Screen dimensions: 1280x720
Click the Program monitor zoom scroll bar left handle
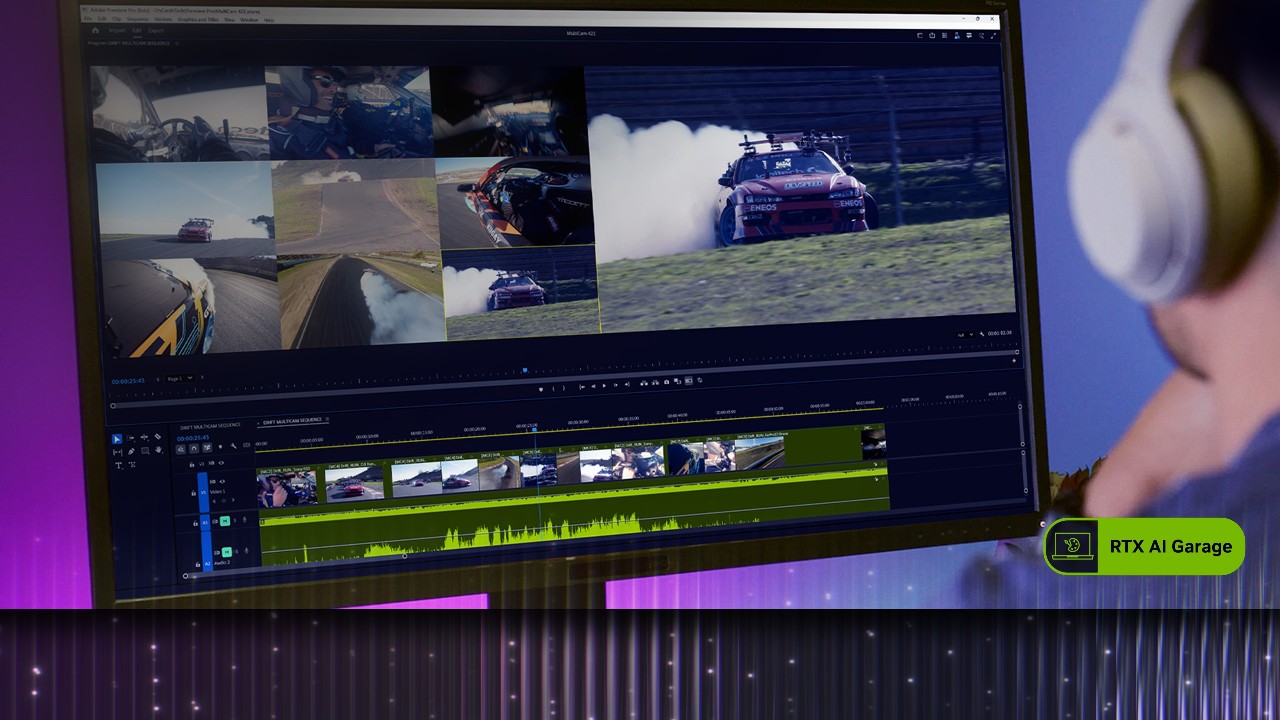tap(113, 405)
